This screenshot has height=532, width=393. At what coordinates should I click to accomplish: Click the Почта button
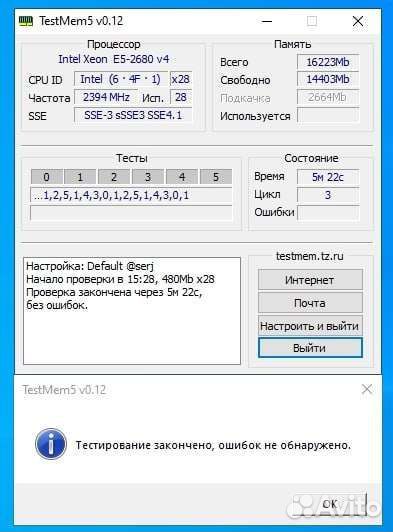[310, 302]
